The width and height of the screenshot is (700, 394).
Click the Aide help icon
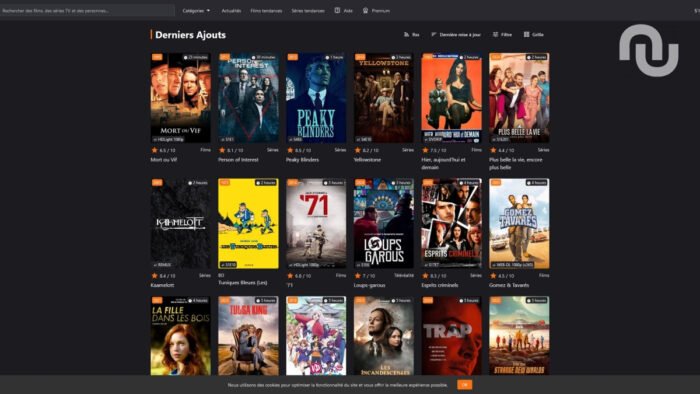(x=337, y=10)
